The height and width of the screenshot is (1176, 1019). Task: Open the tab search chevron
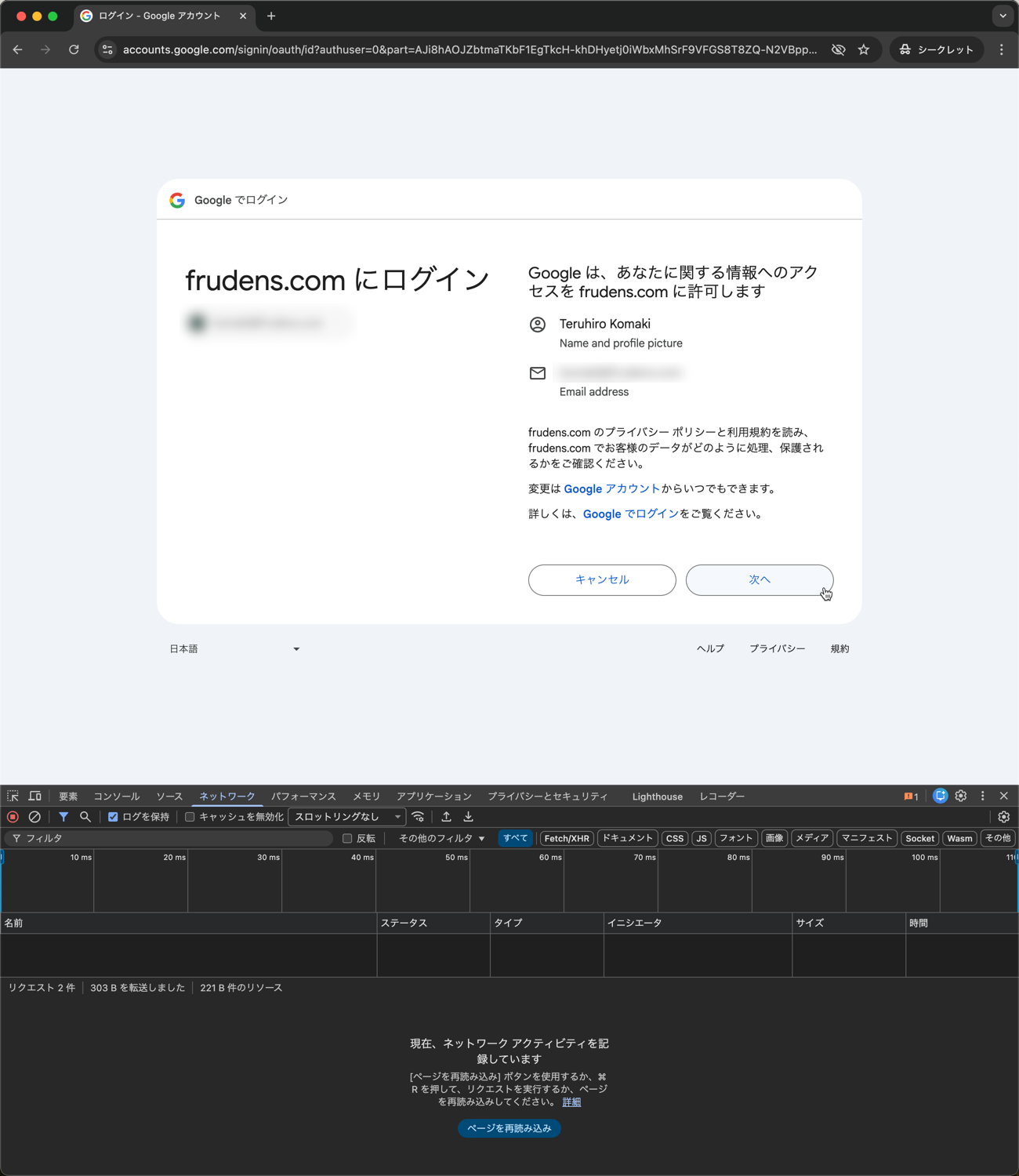[x=1003, y=16]
